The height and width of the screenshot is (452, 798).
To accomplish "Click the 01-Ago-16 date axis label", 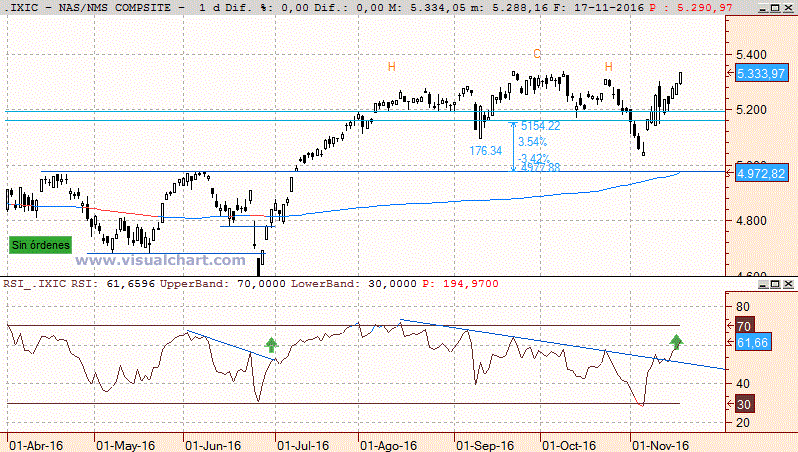I will [388, 445].
